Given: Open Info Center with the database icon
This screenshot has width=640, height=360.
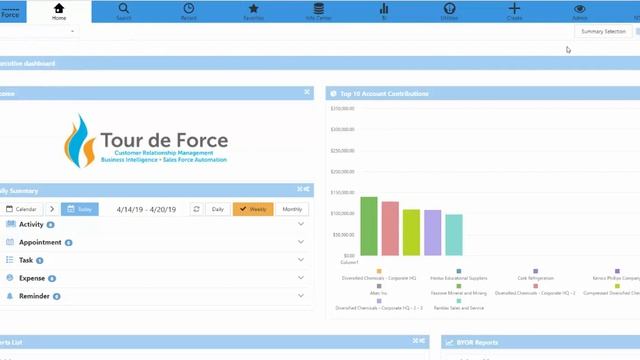Looking at the screenshot, I should (318, 11).
